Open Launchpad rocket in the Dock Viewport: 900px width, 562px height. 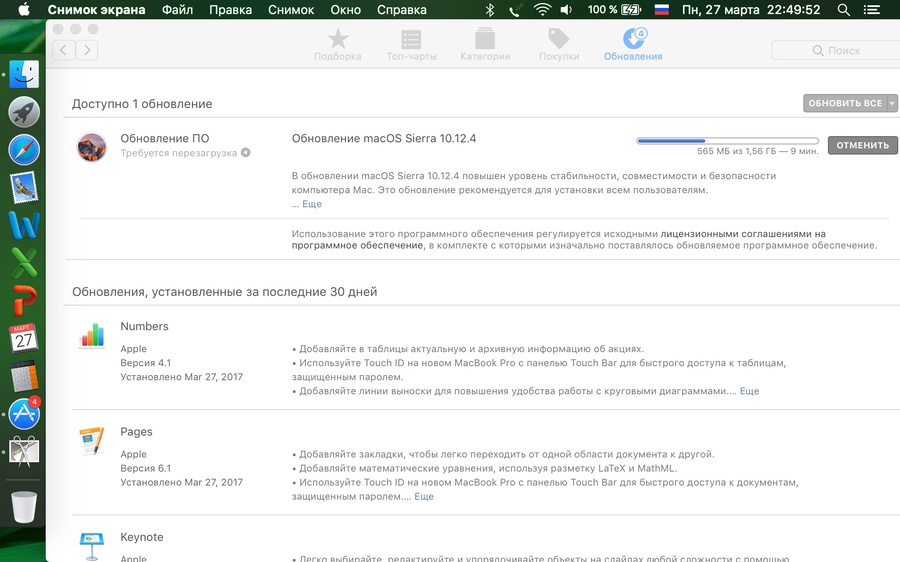(24, 113)
